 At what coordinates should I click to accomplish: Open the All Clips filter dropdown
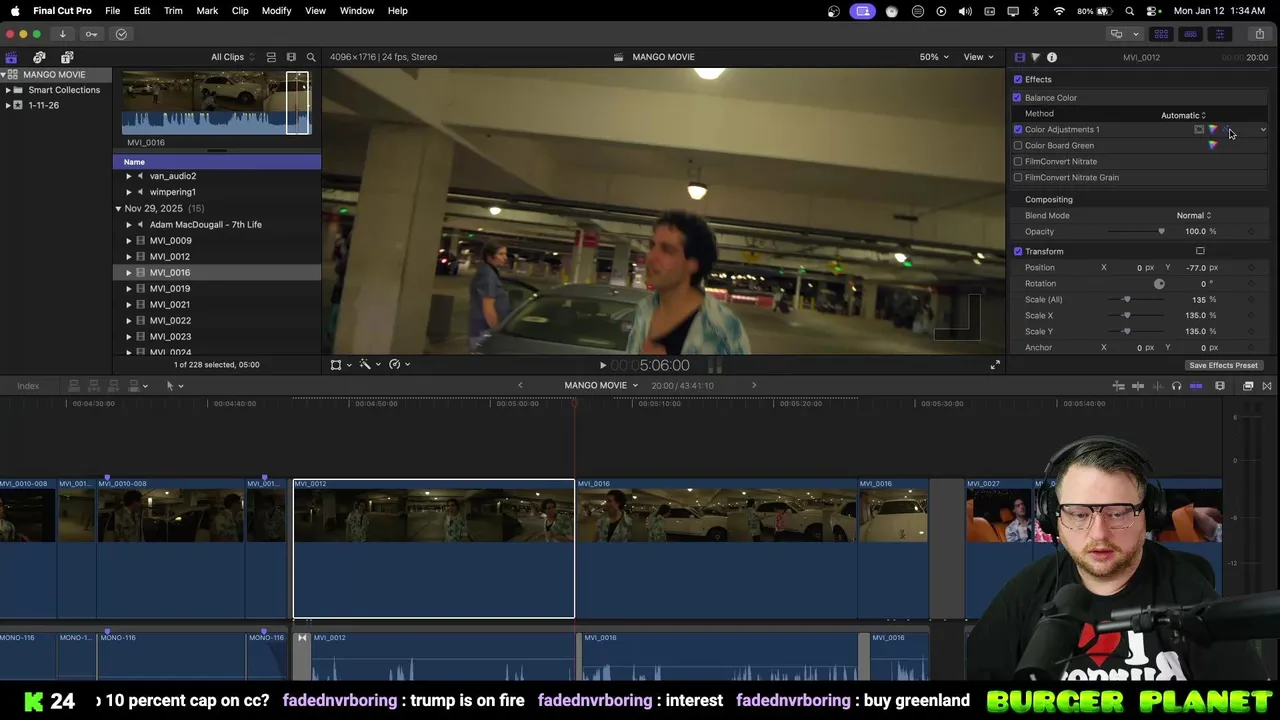(x=233, y=57)
